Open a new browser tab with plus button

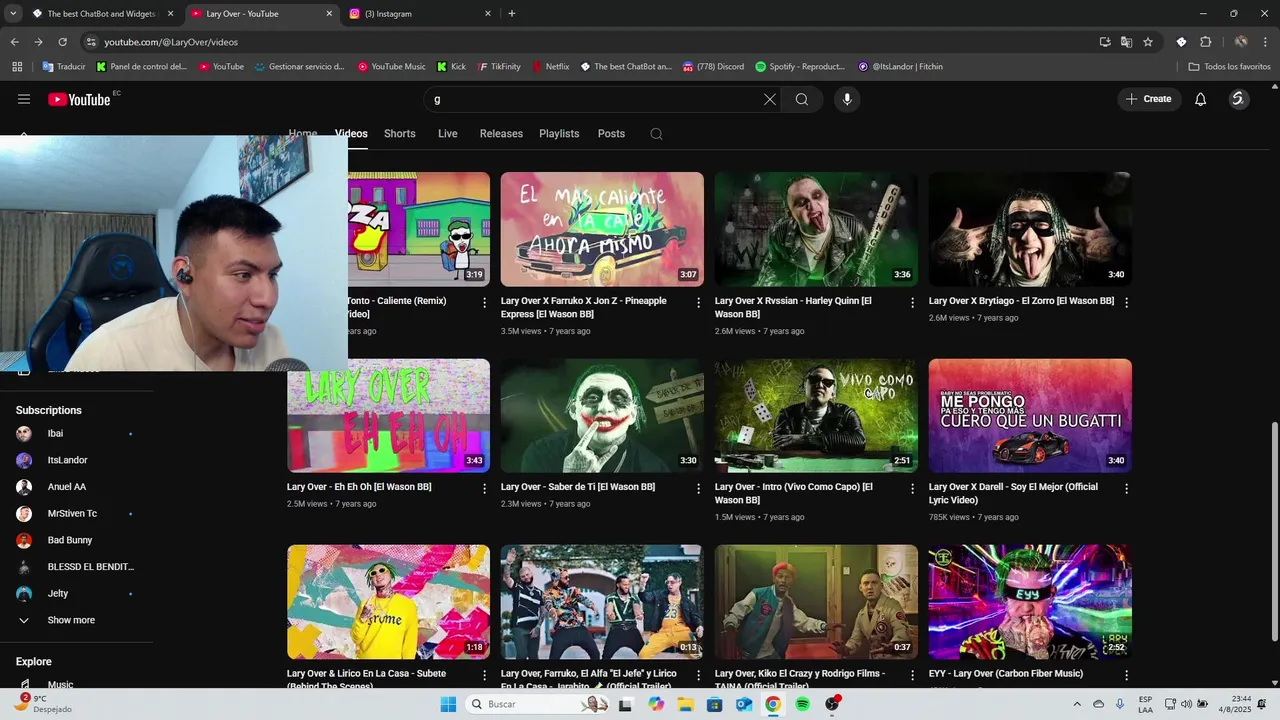512,14
